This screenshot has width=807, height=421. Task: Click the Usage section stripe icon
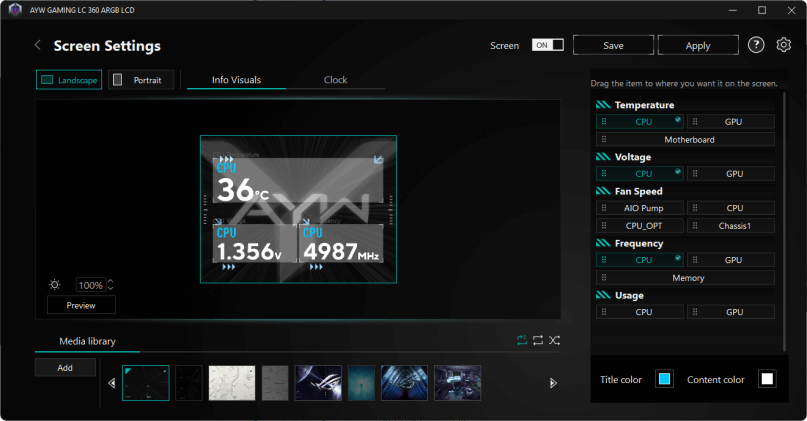pos(603,295)
